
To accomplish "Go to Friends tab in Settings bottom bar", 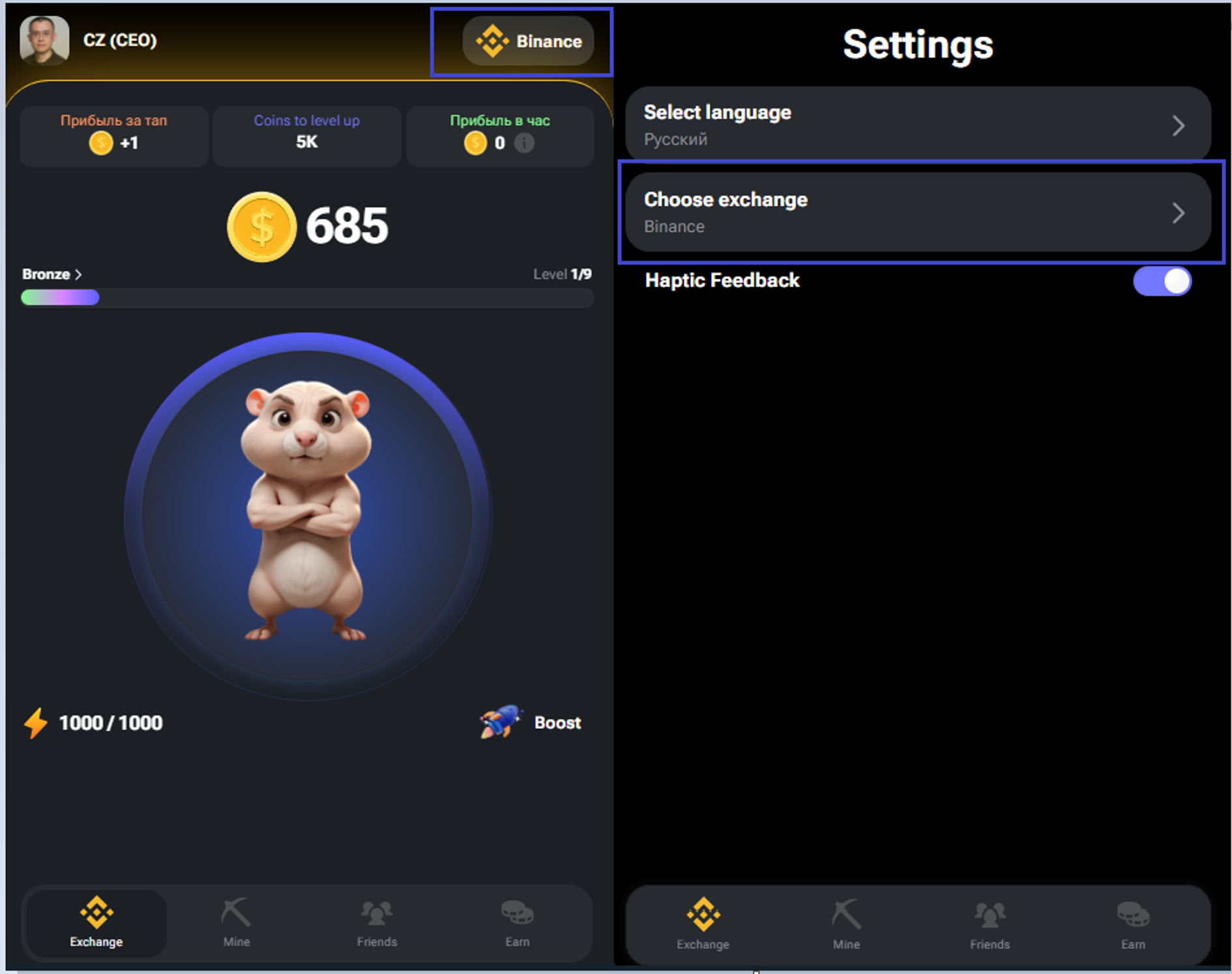I will pyautogui.click(x=990, y=925).
